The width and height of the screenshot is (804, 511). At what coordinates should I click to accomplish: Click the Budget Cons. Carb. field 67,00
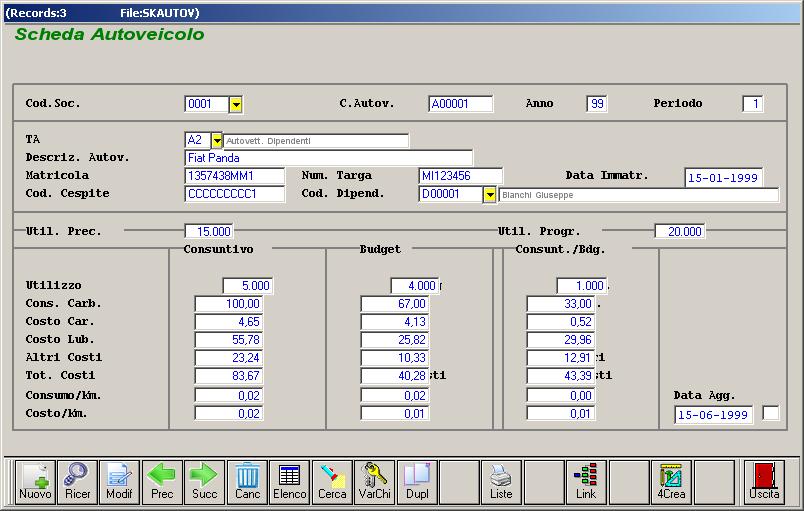395,303
